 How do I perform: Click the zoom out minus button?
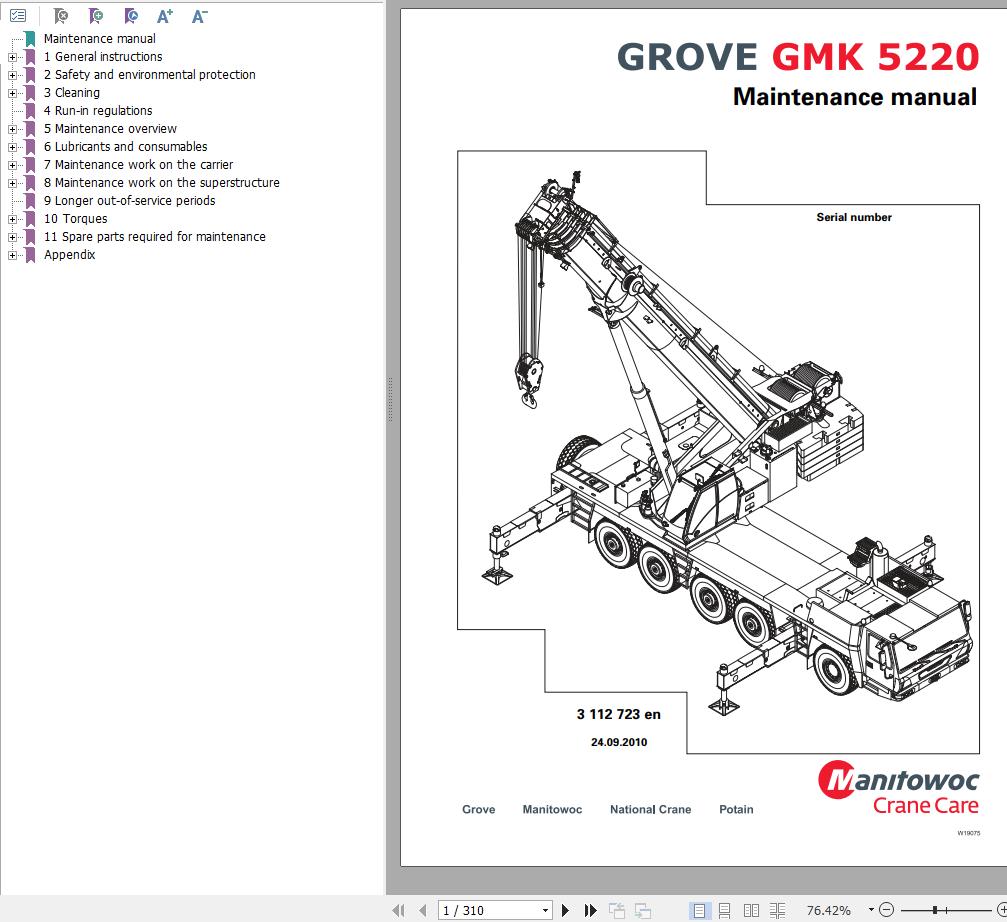click(x=887, y=910)
